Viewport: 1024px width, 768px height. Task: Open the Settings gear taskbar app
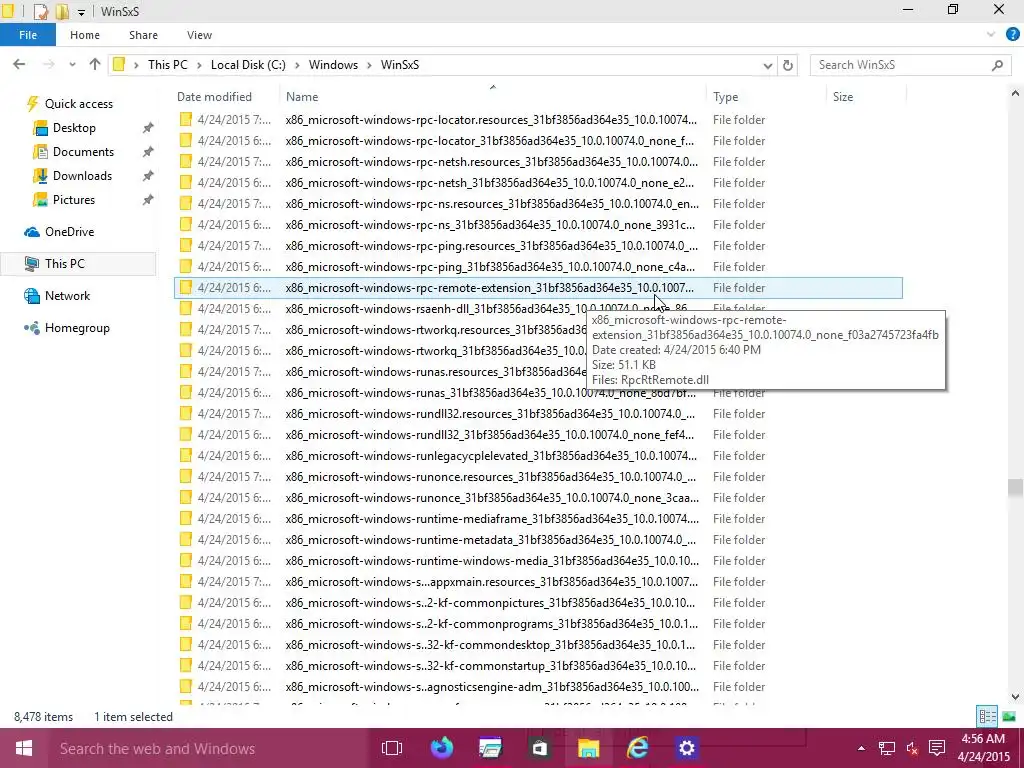point(686,748)
